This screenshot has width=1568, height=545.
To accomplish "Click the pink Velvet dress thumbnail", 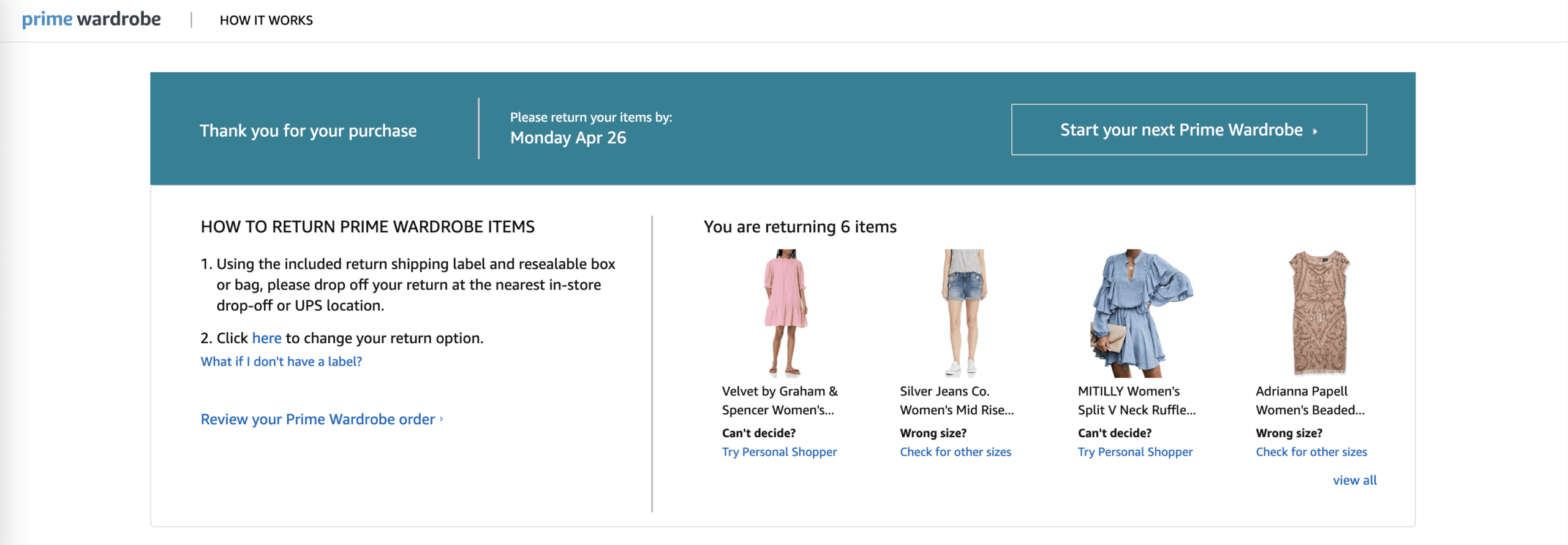I will pyautogui.click(x=785, y=313).
